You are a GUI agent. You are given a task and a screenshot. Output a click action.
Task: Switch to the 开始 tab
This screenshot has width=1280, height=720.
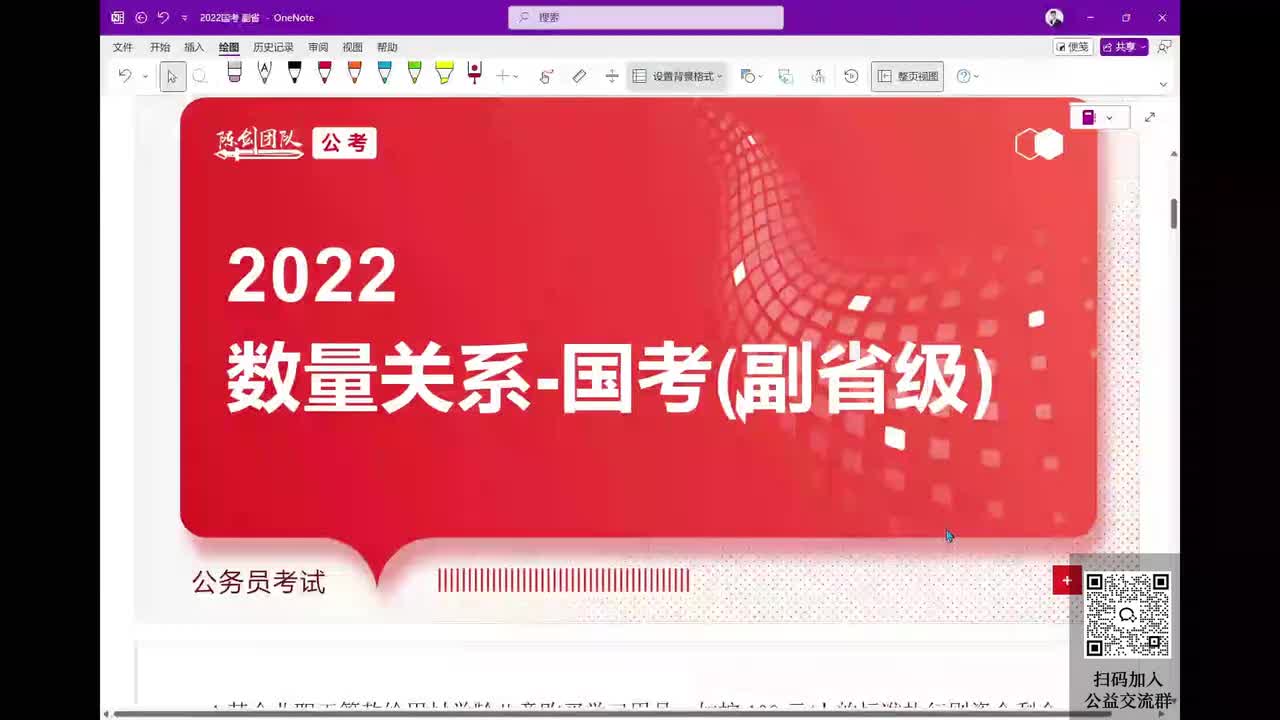point(160,47)
